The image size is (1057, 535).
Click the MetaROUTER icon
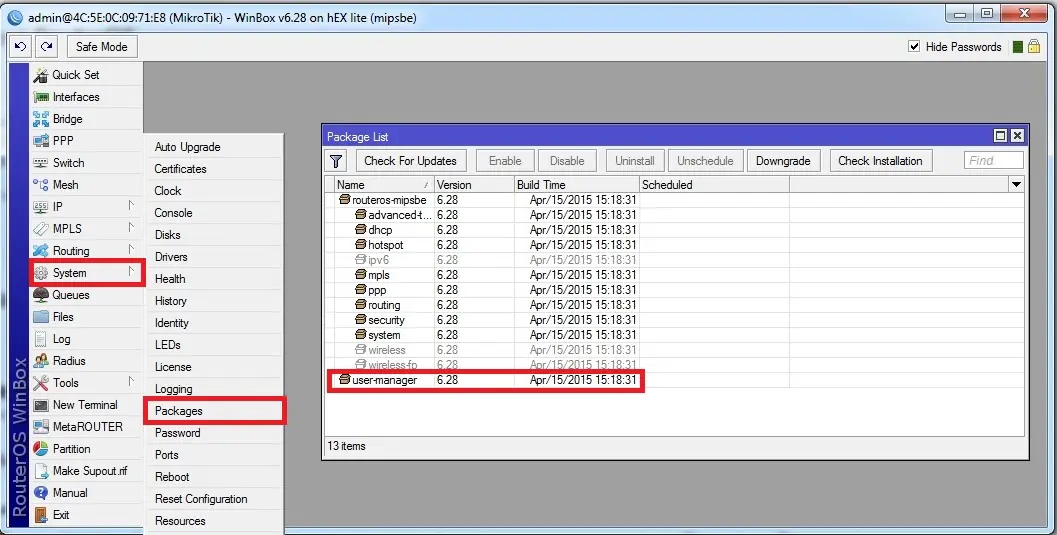(x=41, y=427)
